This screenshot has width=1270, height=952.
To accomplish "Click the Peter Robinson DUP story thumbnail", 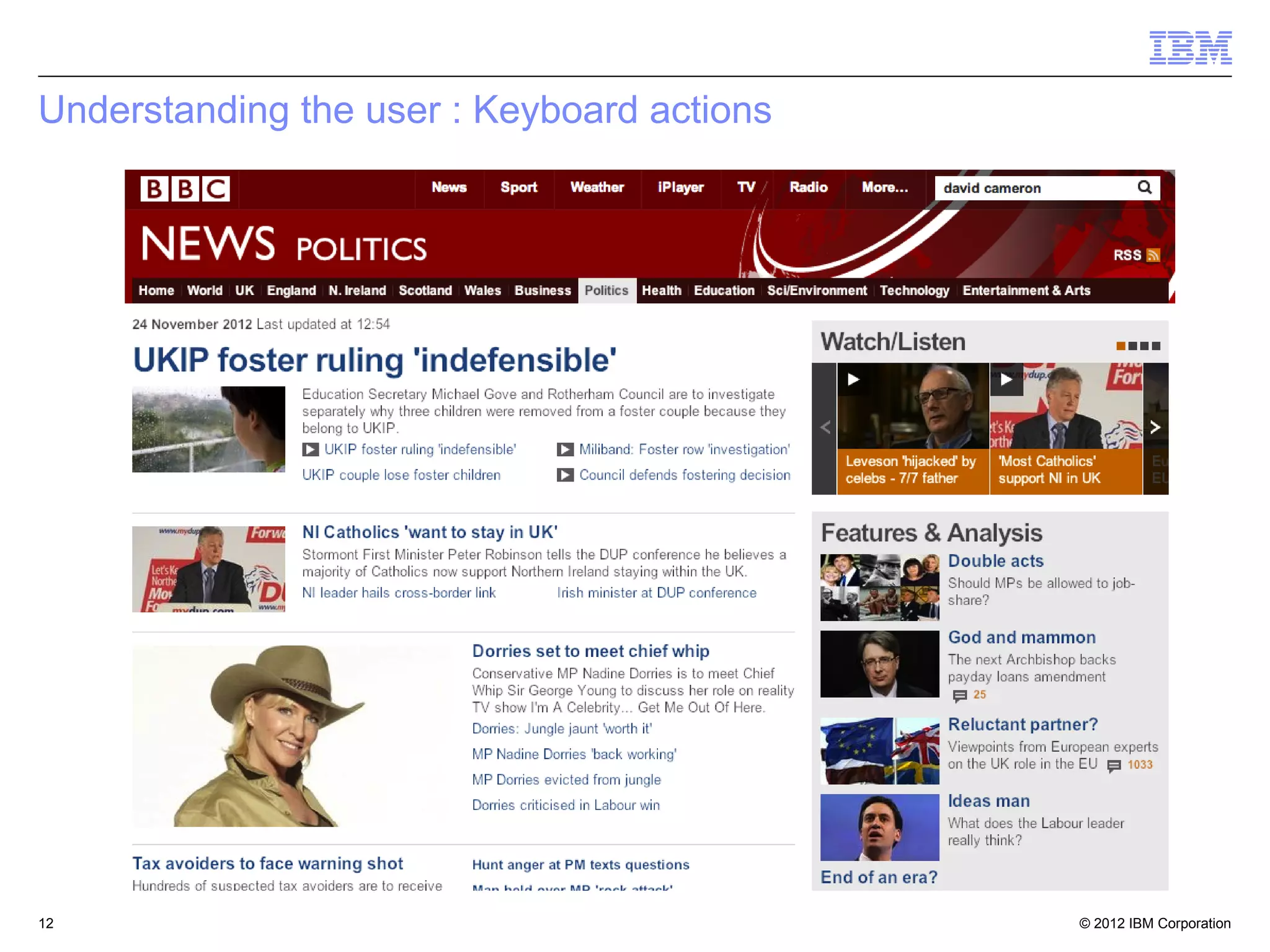I will pos(208,569).
